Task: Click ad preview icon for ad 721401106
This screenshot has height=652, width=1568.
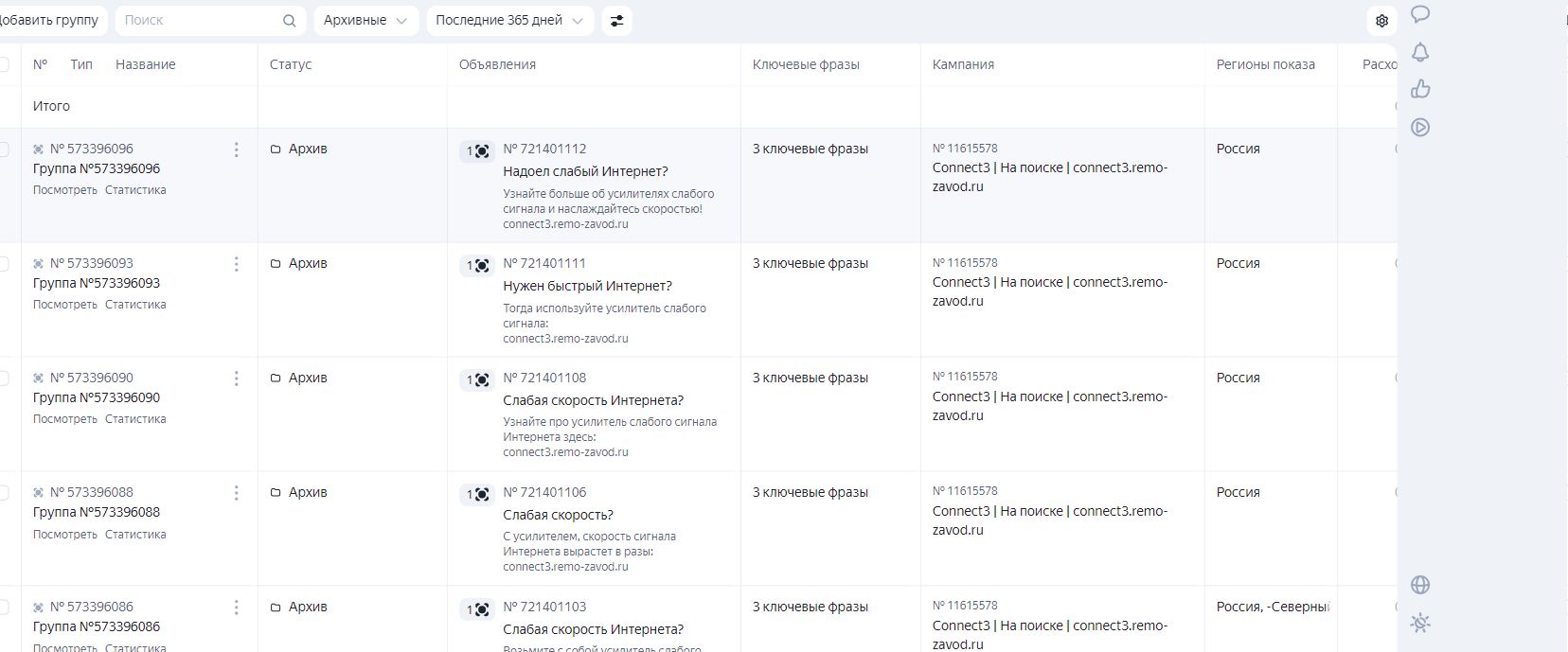Action: (477, 495)
